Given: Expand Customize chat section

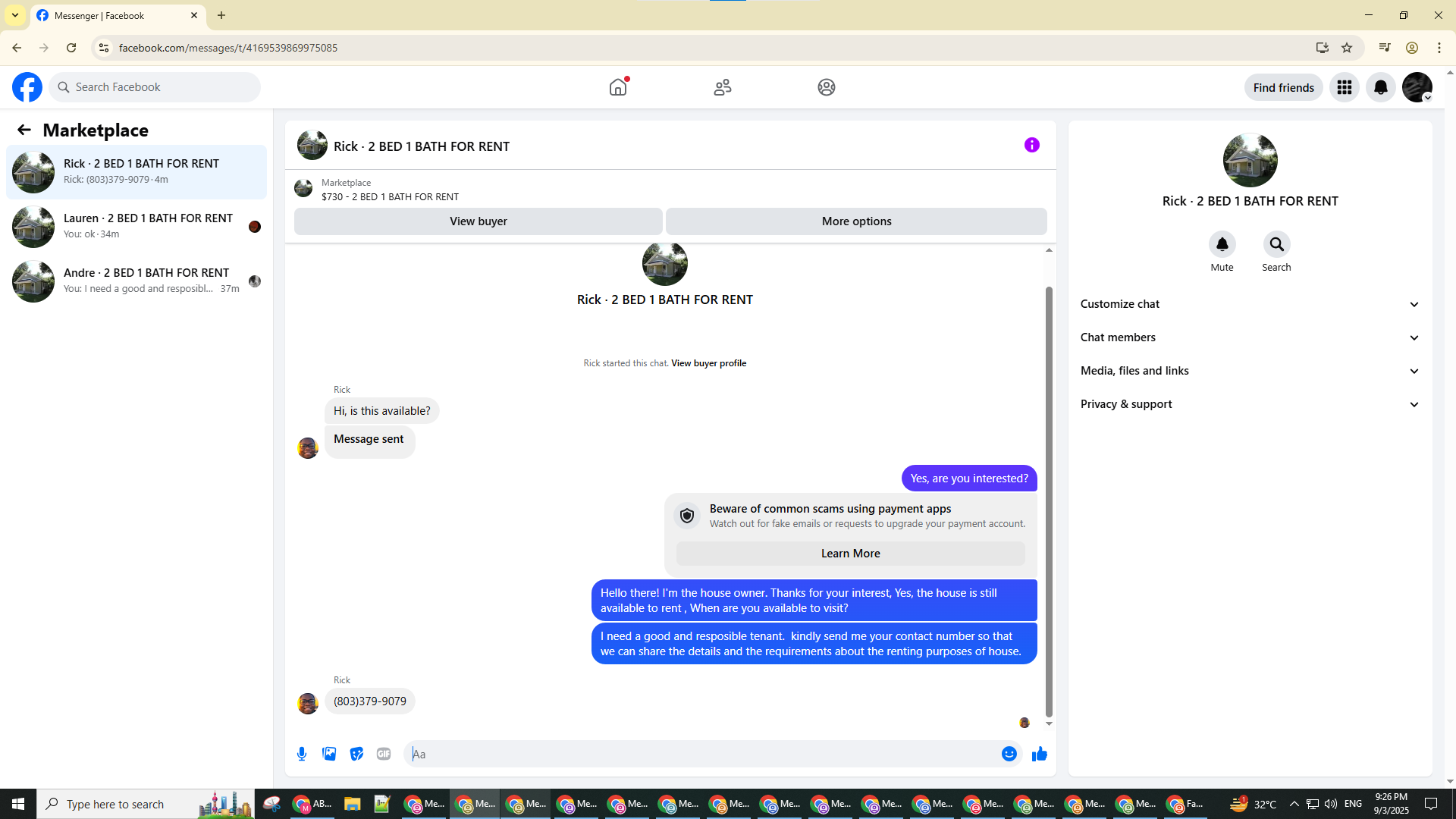Looking at the screenshot, I should pos(1250,304).
